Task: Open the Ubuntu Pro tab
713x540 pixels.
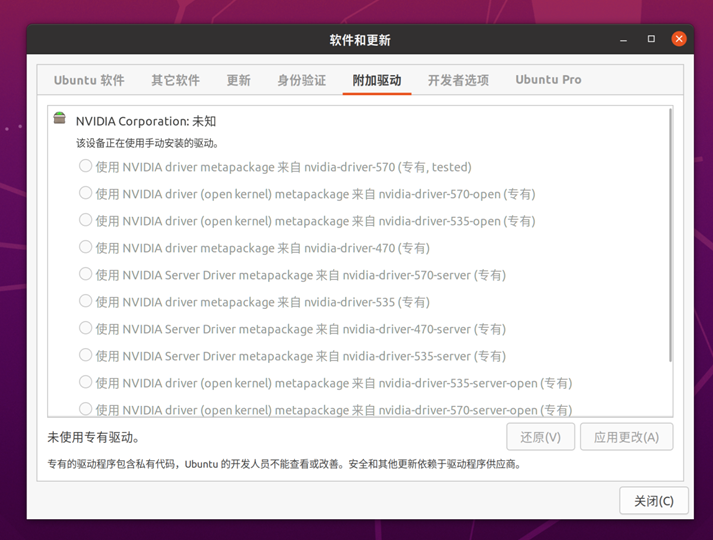Action: pyautogui.click(x=548, y=80)
